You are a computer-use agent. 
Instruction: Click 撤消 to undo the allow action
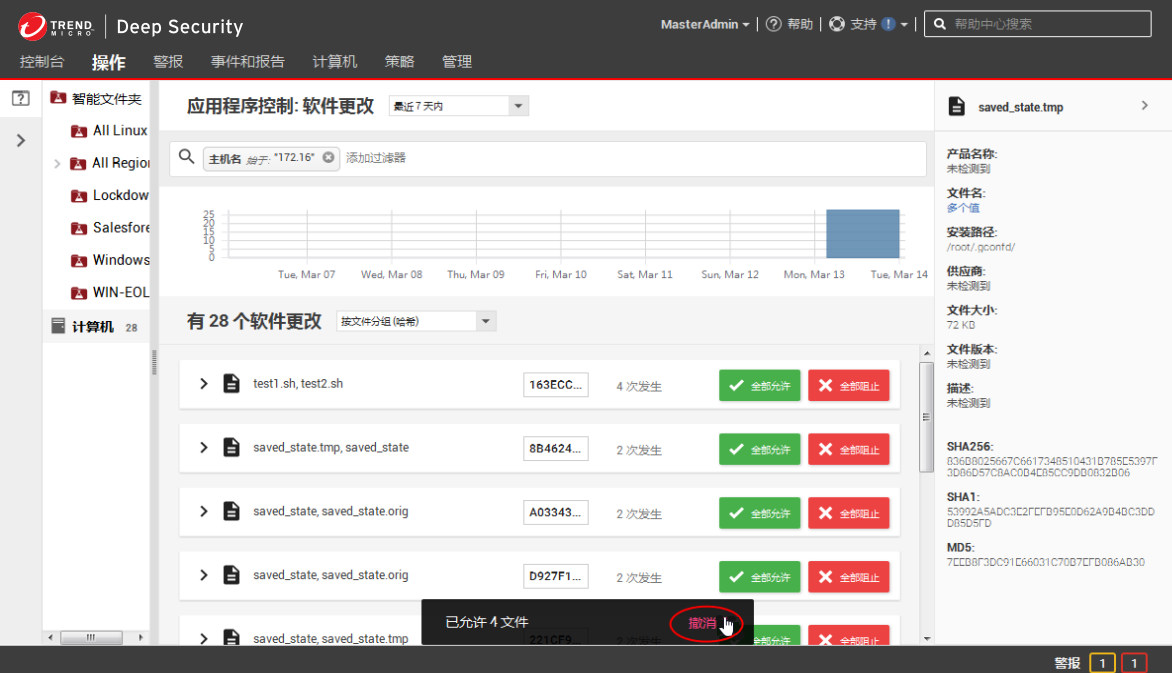click(702, 623)
